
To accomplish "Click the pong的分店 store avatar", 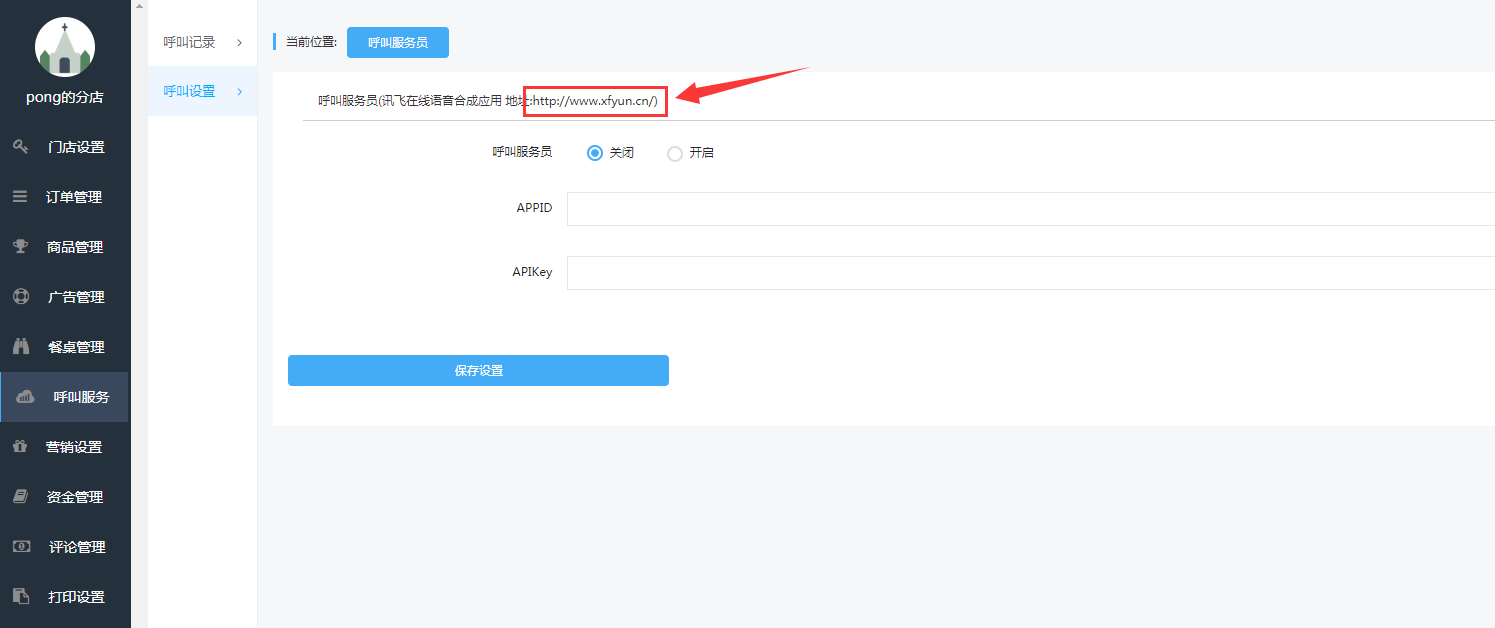I will 65,47.
